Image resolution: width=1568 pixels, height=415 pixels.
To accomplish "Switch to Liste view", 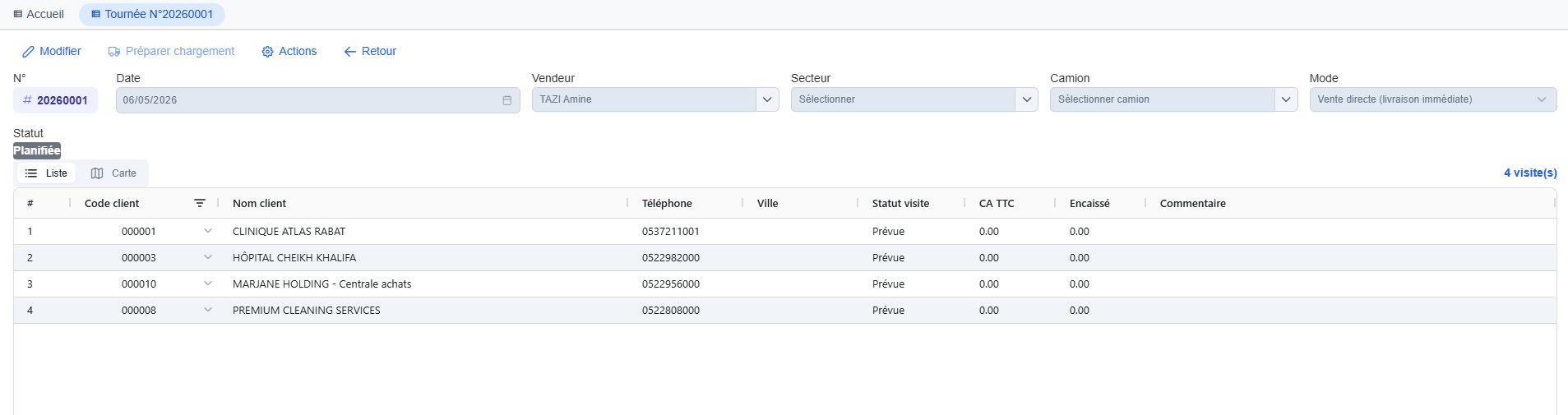I will [x=47, y=173].
